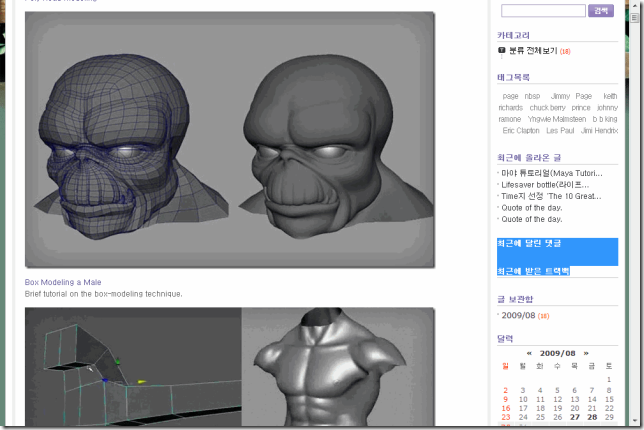Viewport: 644px width, 430px height.
Task: Open posts for bold date 27
Action: (x=575, y=417)
